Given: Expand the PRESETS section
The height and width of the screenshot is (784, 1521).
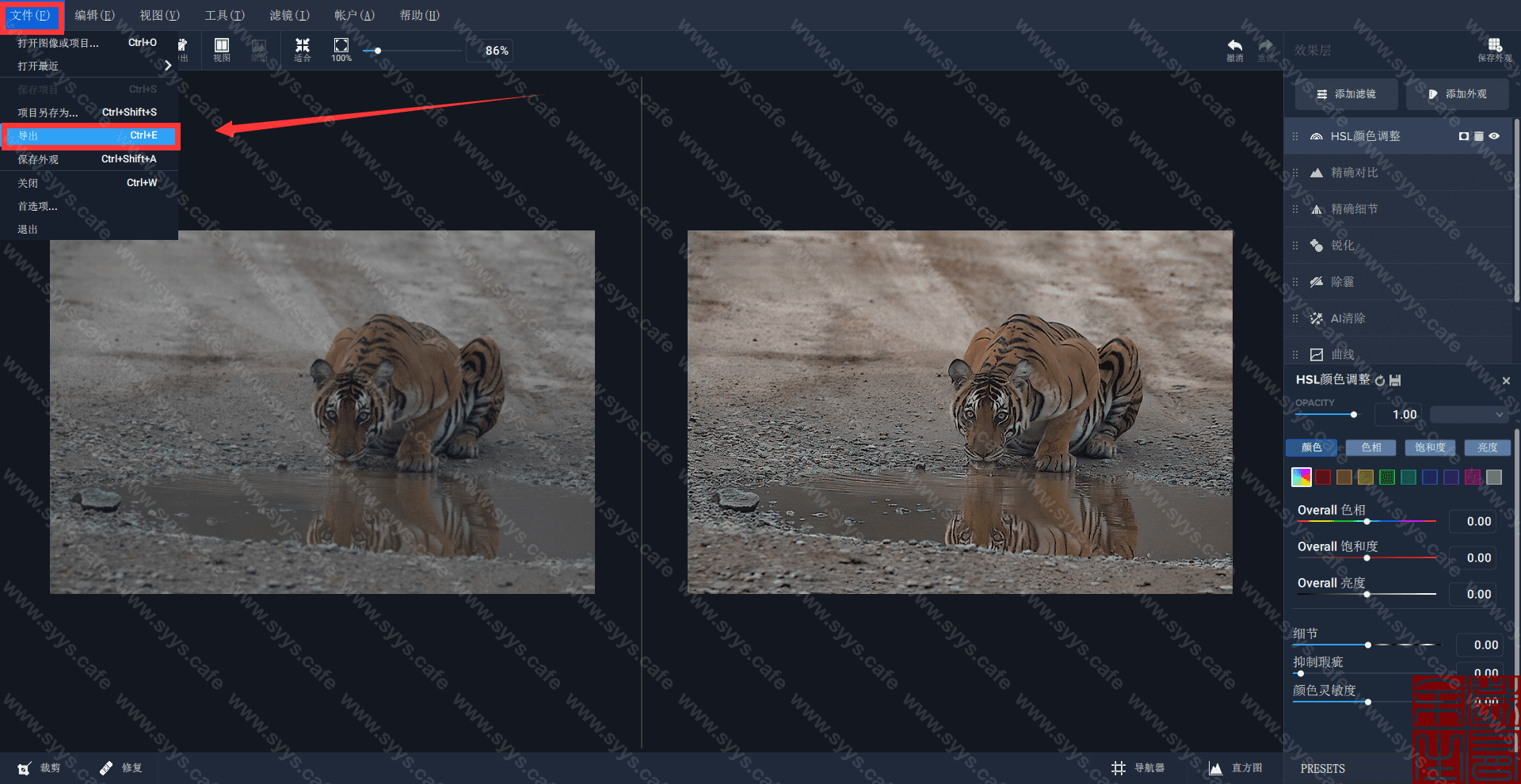Looking at the screenshot, I should (x=1322, y=768).
